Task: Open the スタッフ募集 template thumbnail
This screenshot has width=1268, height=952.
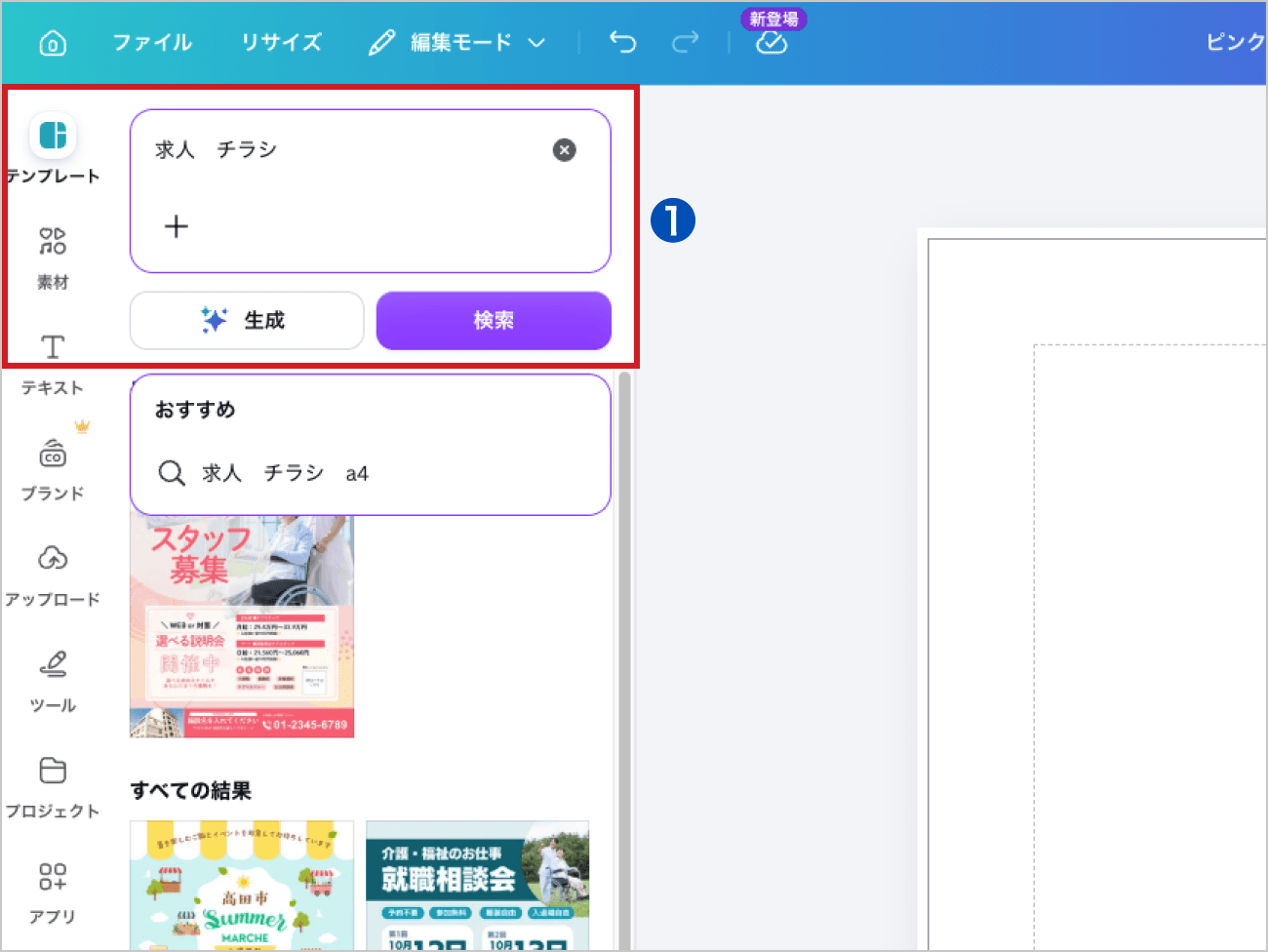Action: pyautogui.click(x=242, y=626)
